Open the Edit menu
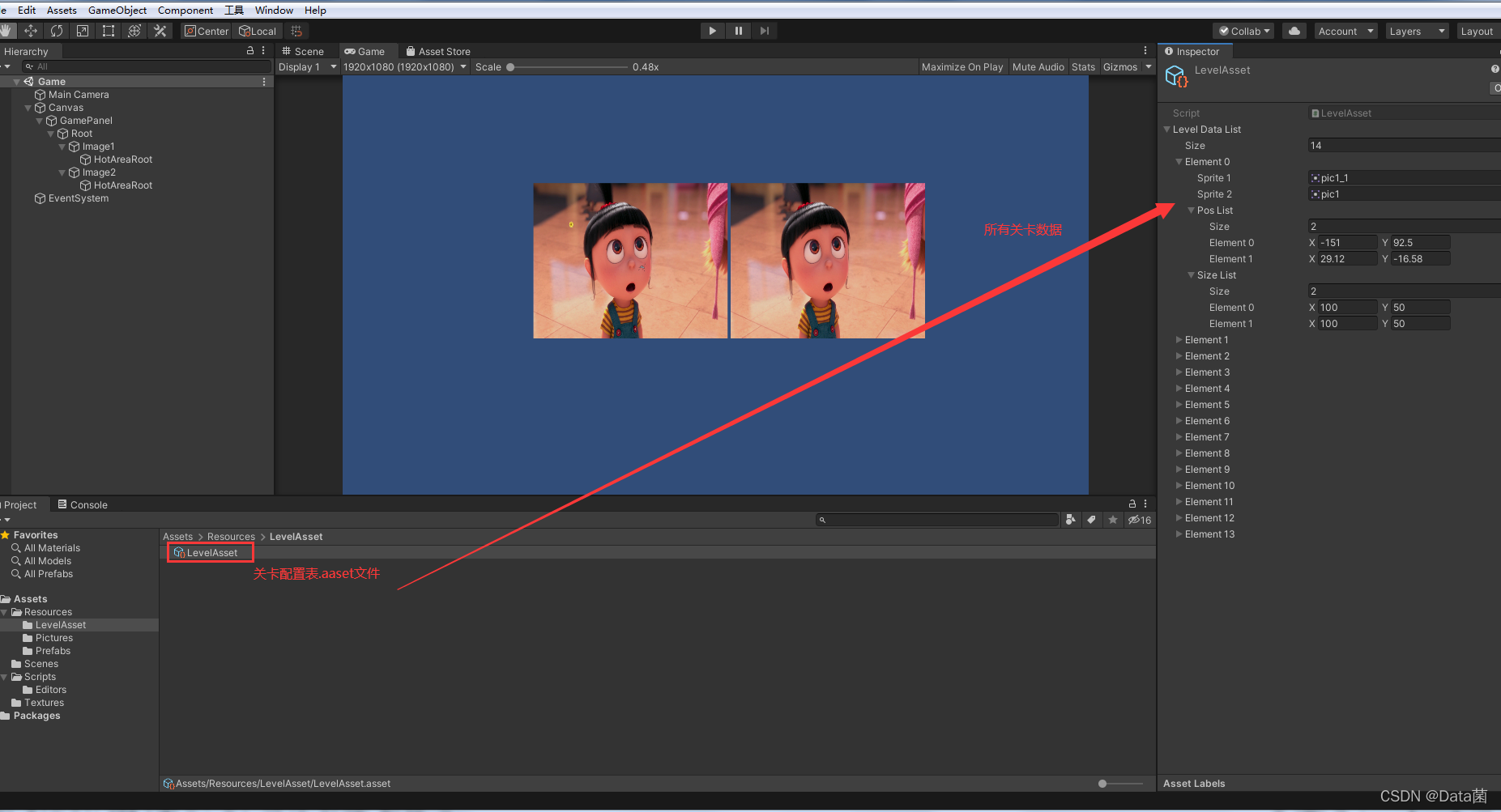Image resolution: width=1501 pixels, height=812 pixels. 27,10
